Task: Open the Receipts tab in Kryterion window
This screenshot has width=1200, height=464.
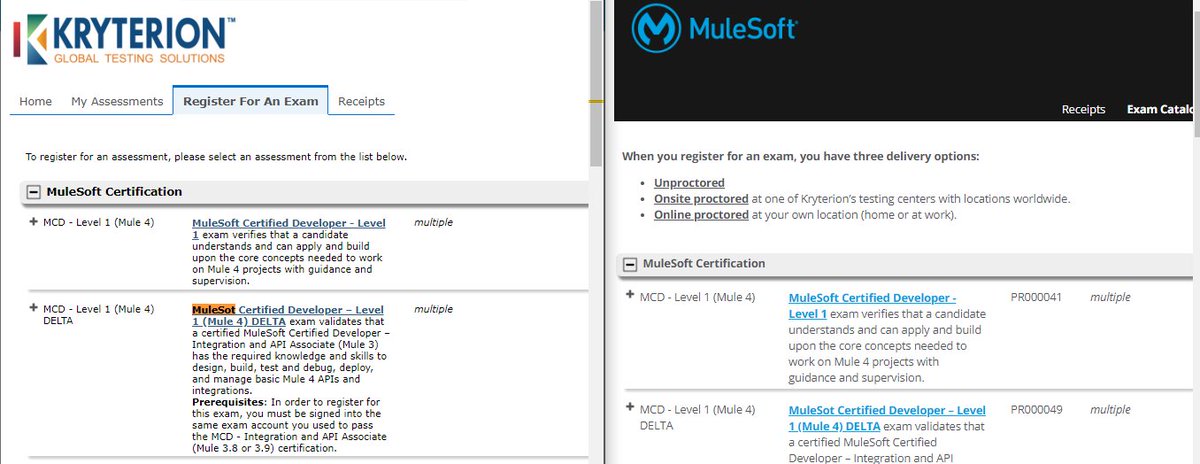Action: (x=361, y=101)
